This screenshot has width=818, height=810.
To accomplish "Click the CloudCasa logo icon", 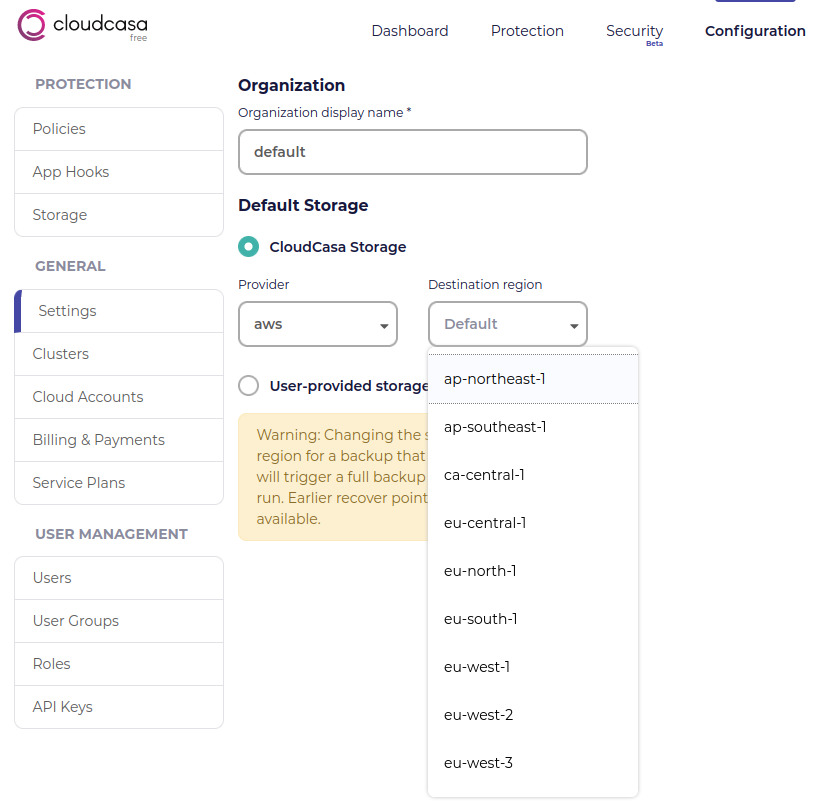I will 31,25.
